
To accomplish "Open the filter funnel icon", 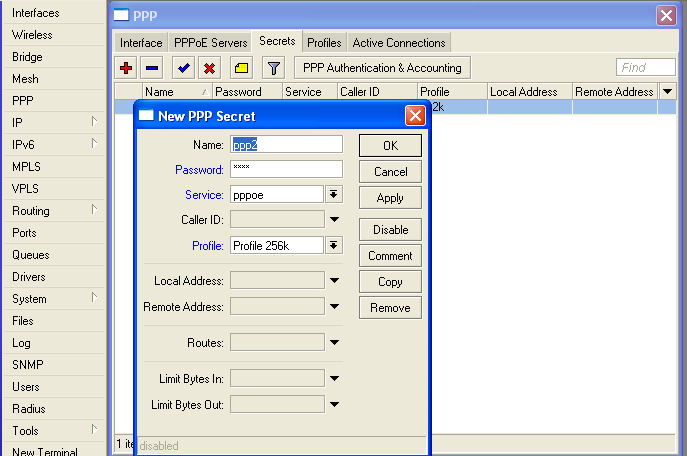I will (x=273, y=68).
